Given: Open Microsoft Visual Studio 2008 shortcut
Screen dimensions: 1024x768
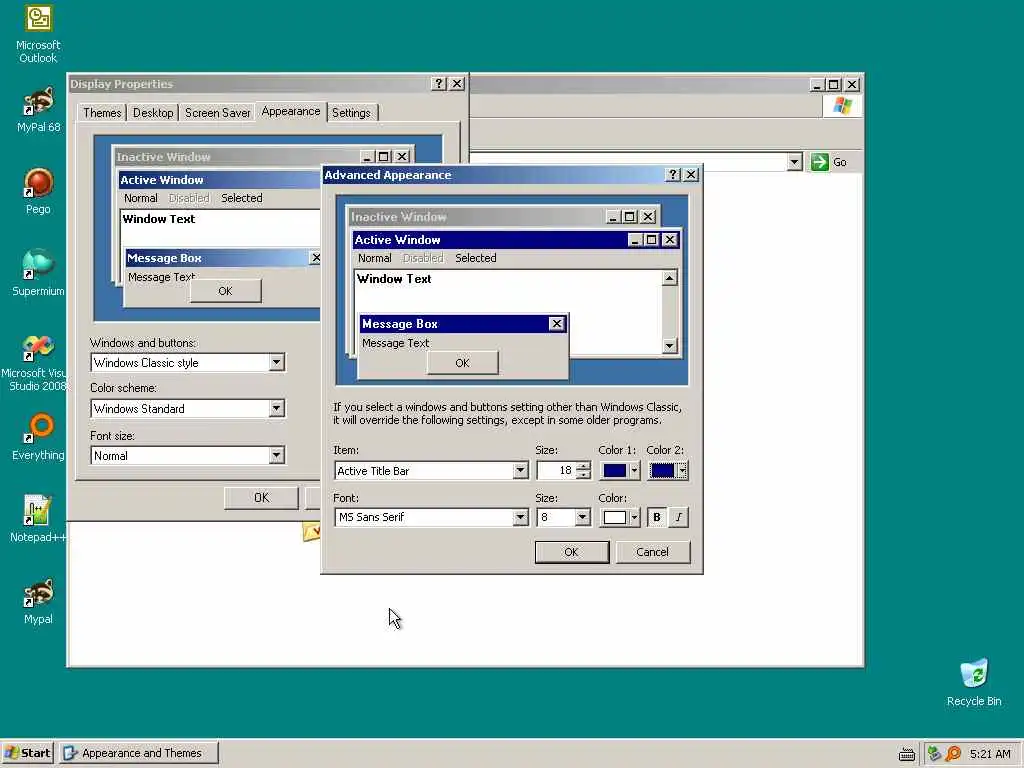Looking at the screenshot, I should click(37, 362).
